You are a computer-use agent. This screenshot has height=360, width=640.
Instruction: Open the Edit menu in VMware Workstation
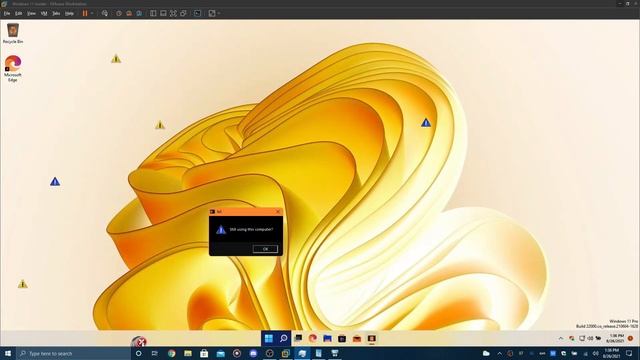[18, 13]
